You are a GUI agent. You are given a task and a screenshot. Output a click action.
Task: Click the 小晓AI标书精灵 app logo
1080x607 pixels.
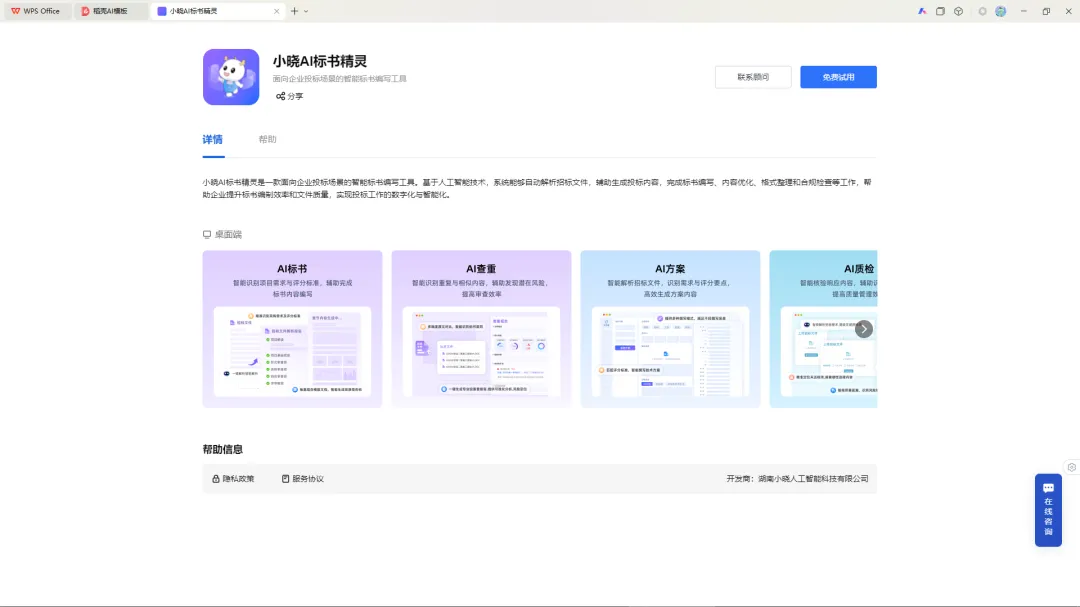pyautogui.click(x=231, y=76)
